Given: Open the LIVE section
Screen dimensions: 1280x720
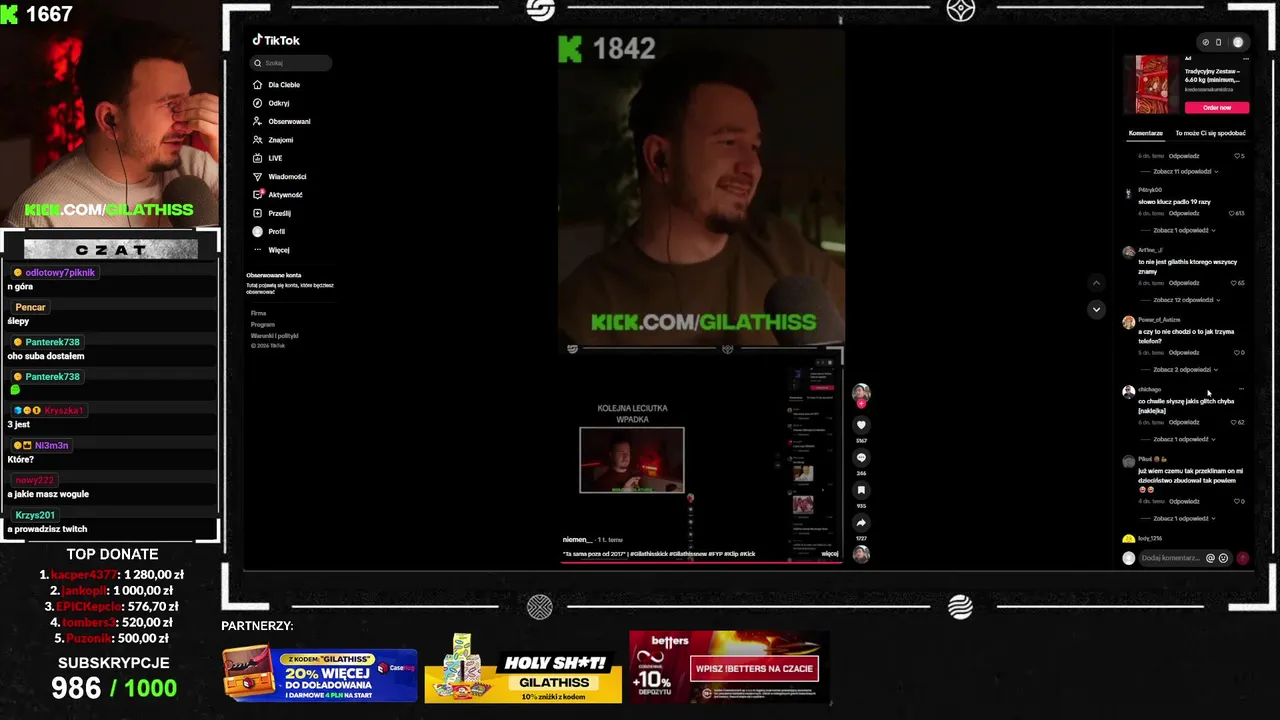Looking at the screenshot, I should (x=268, y=158).
